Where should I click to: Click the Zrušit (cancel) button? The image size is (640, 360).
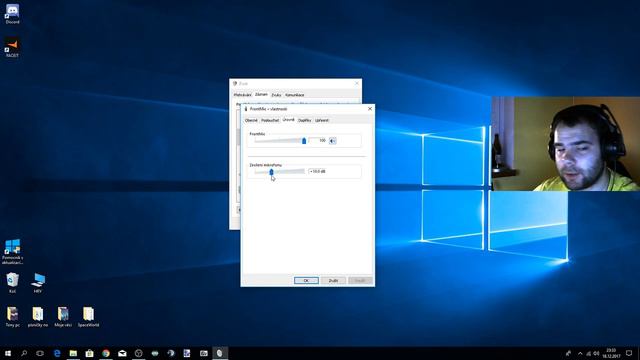333,280
